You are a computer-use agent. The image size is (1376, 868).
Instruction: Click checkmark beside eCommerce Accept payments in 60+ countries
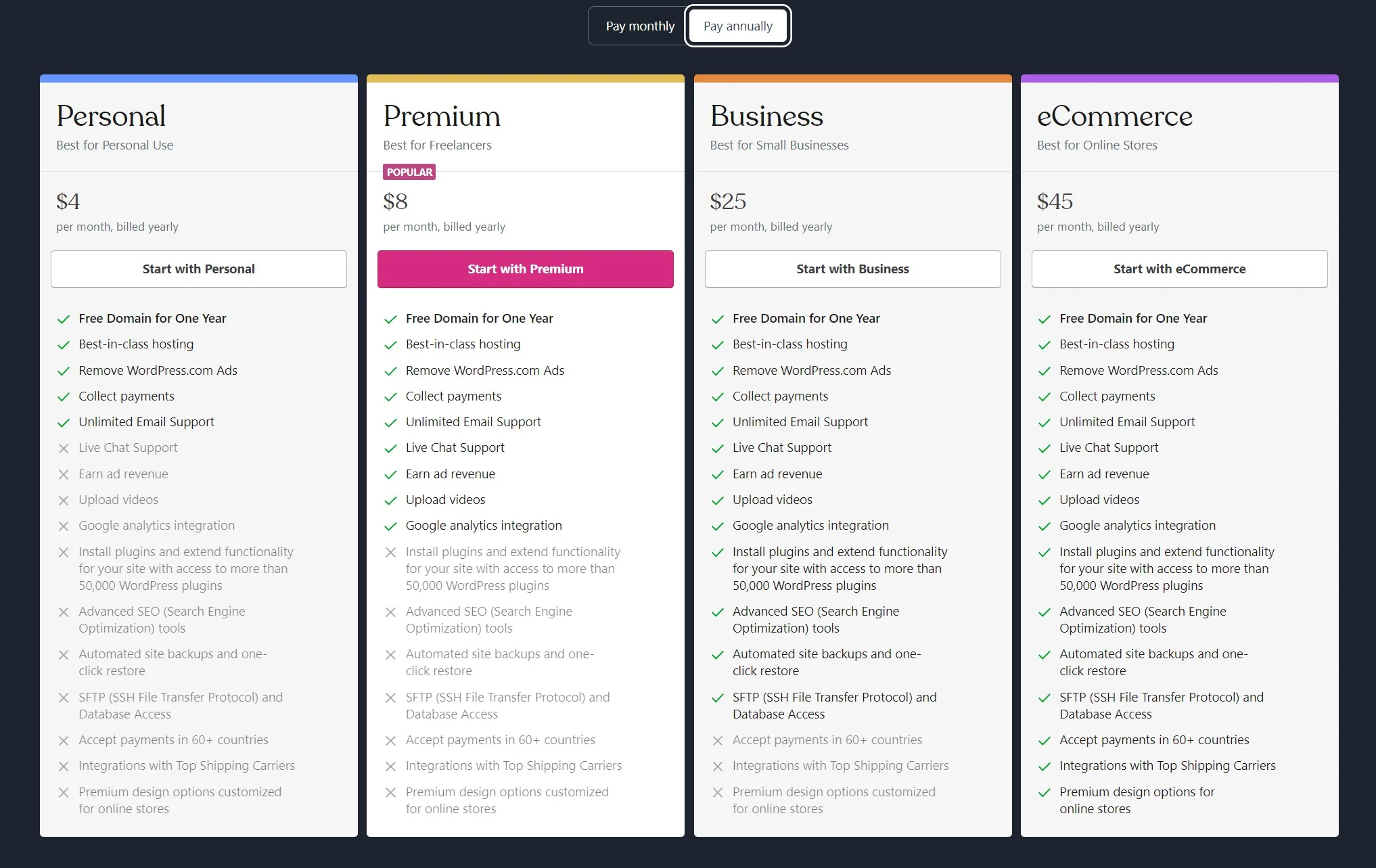pos(1045,741)
